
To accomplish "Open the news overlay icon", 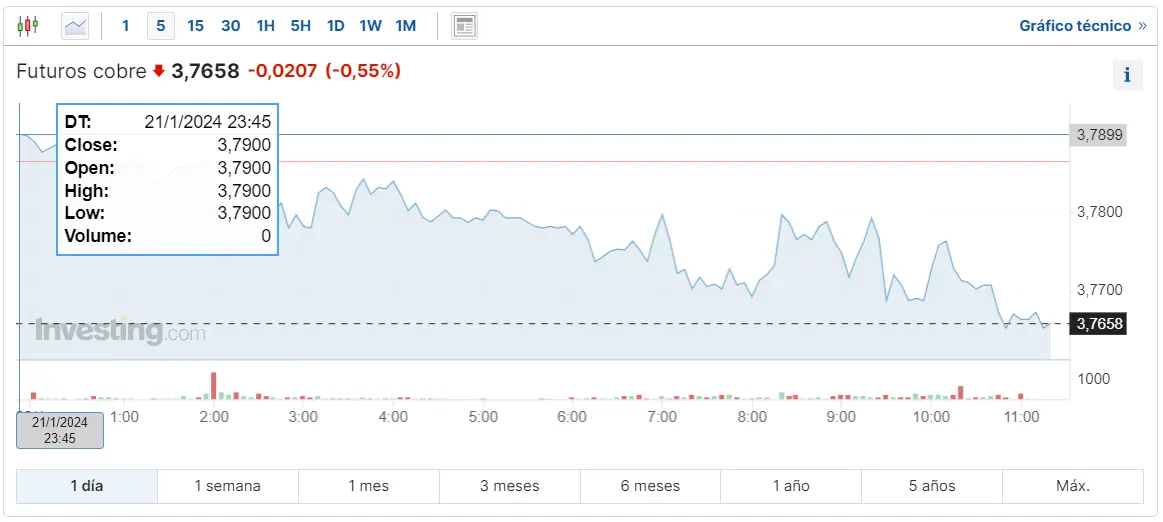I will click(x=464, y=26).
